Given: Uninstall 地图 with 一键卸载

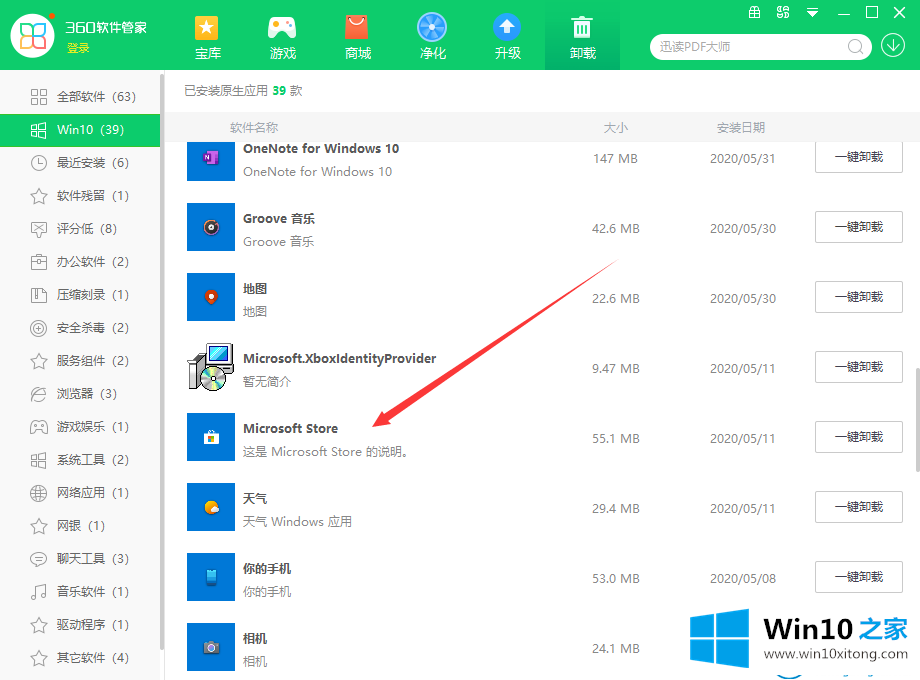Looking at the screenshot, I should tap(858, 297).
